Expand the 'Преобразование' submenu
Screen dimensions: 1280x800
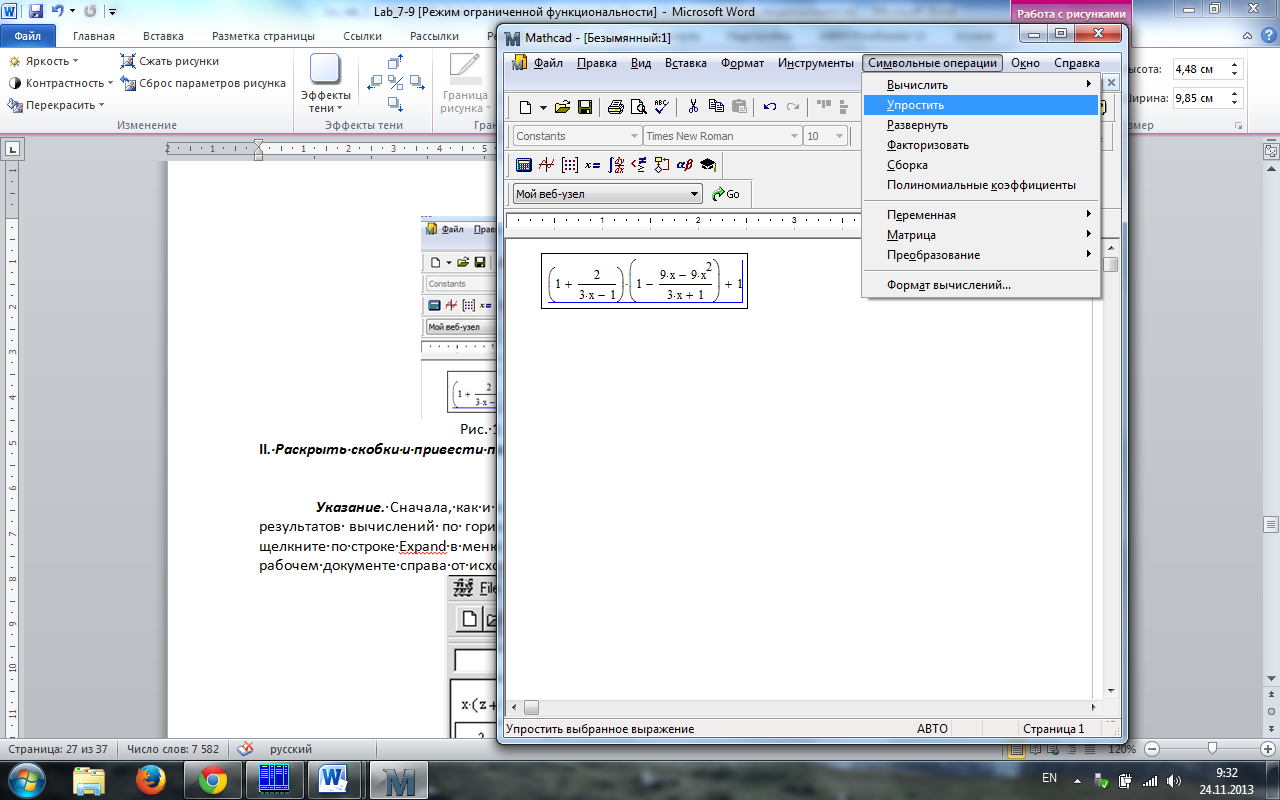click(x=981, y=255)
